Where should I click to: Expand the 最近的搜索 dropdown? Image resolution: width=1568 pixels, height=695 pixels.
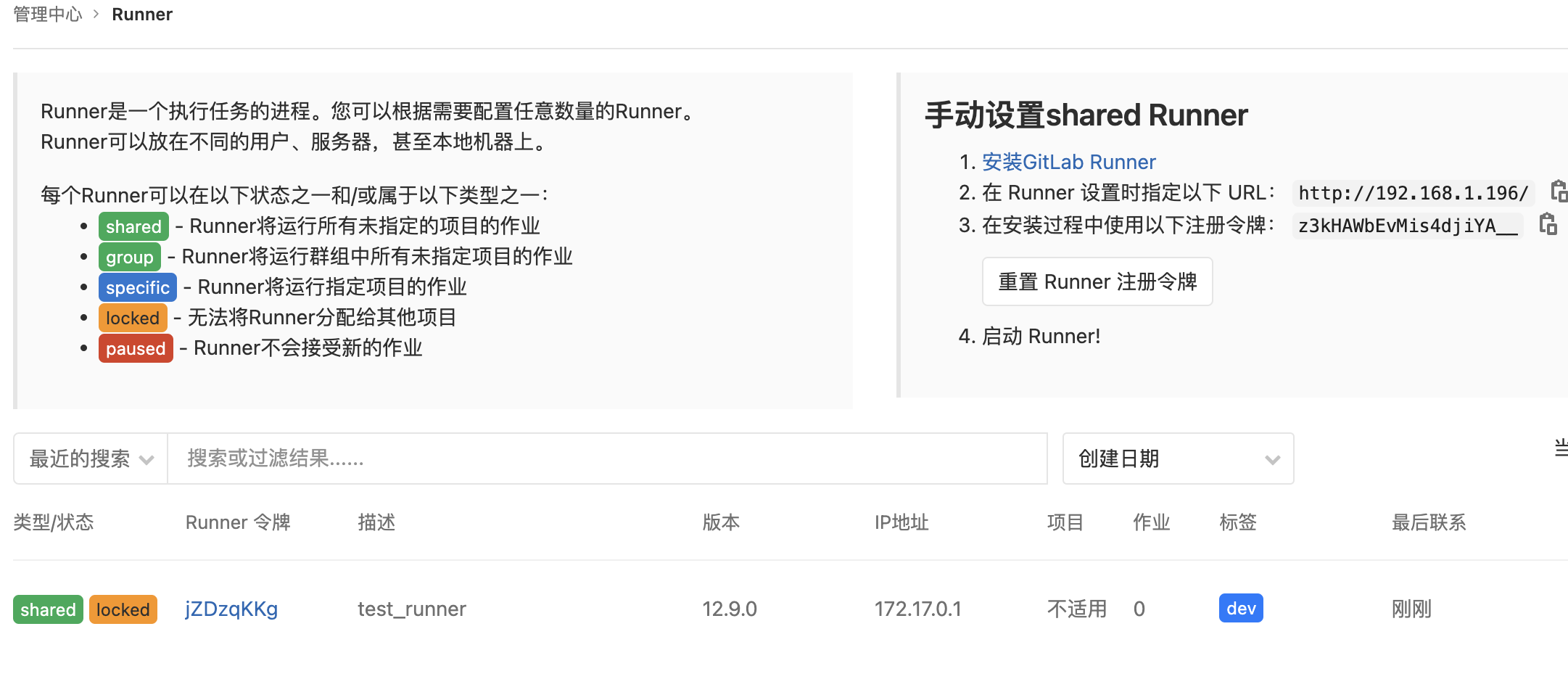pyautogui.click(x=91, y=458)
